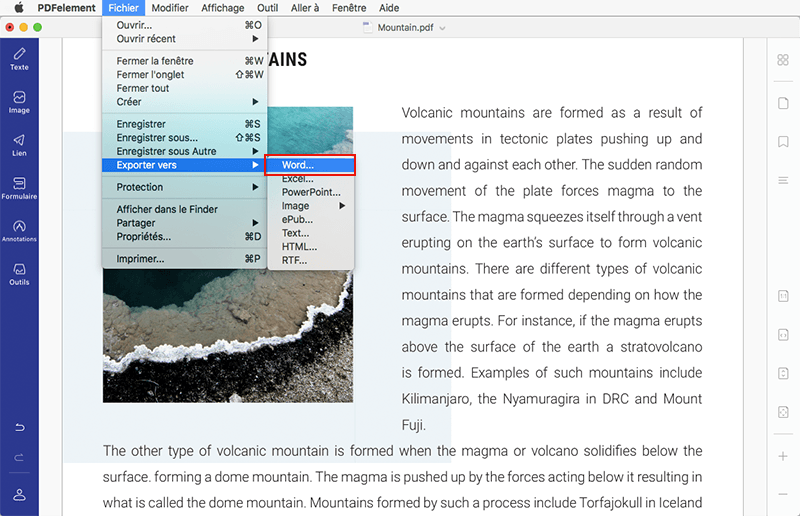
Task: Open the user account profile icon
Action: pos(19,495)
